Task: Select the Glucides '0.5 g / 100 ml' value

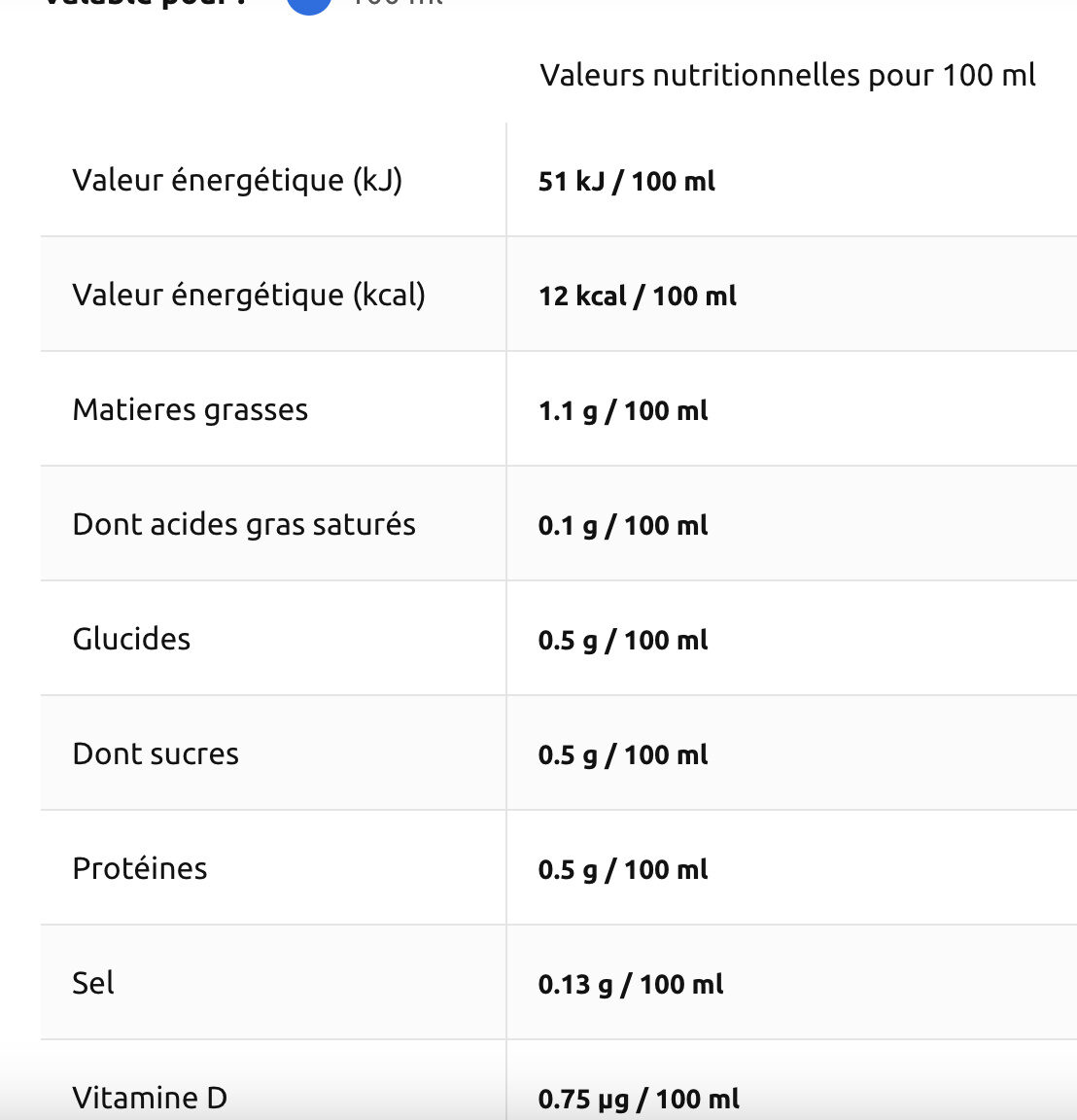Action: (623, 641)
